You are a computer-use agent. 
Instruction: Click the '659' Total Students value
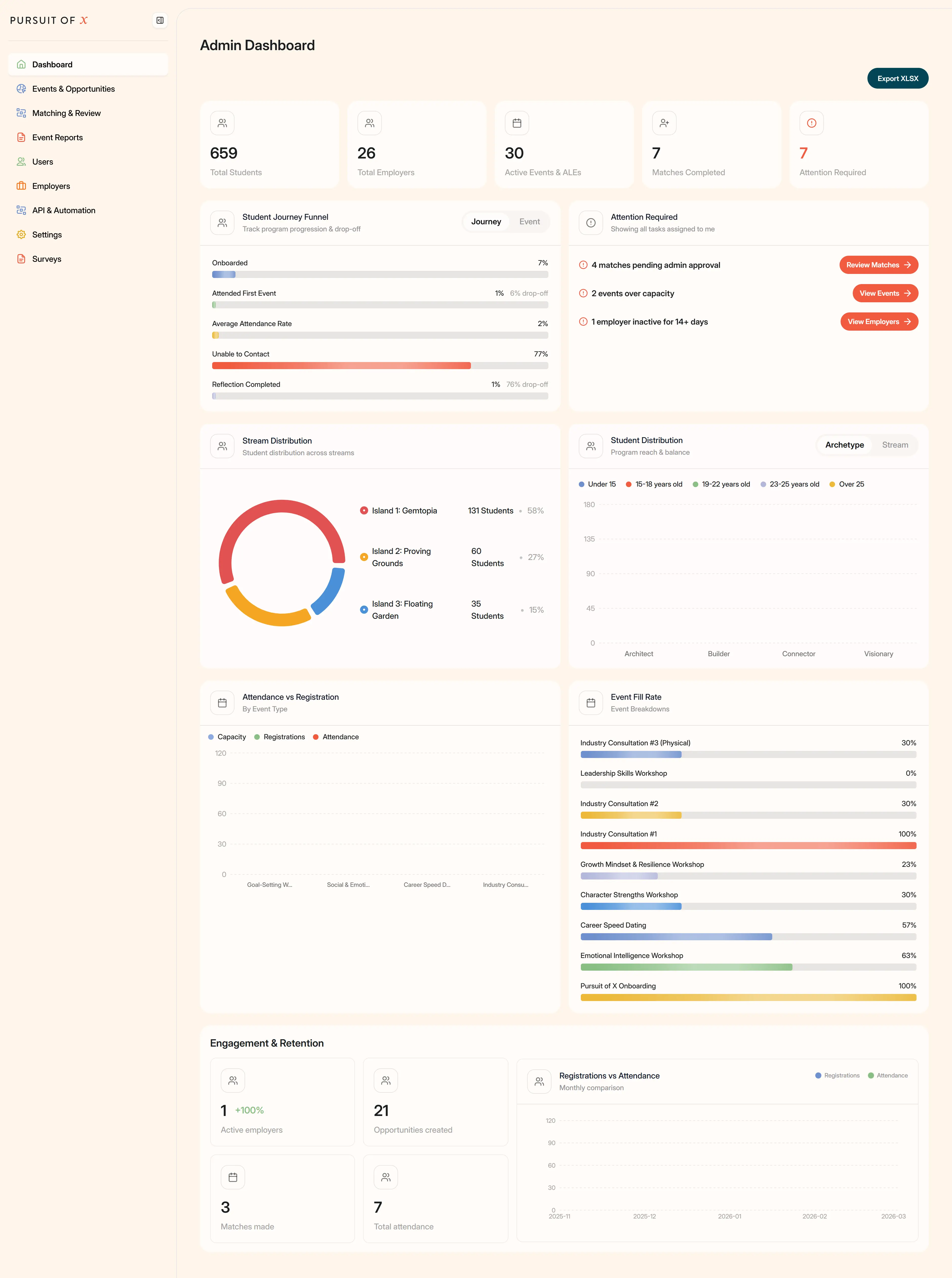pos(224,153)
